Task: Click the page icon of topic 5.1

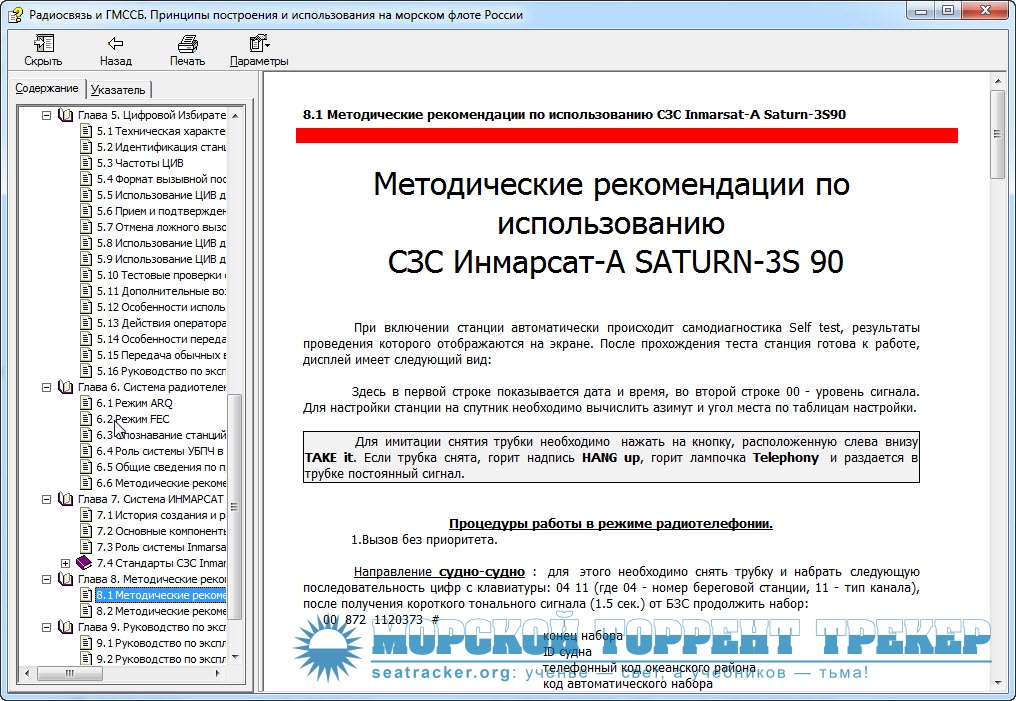Action: pyautogui.click(x=86, y=131)
